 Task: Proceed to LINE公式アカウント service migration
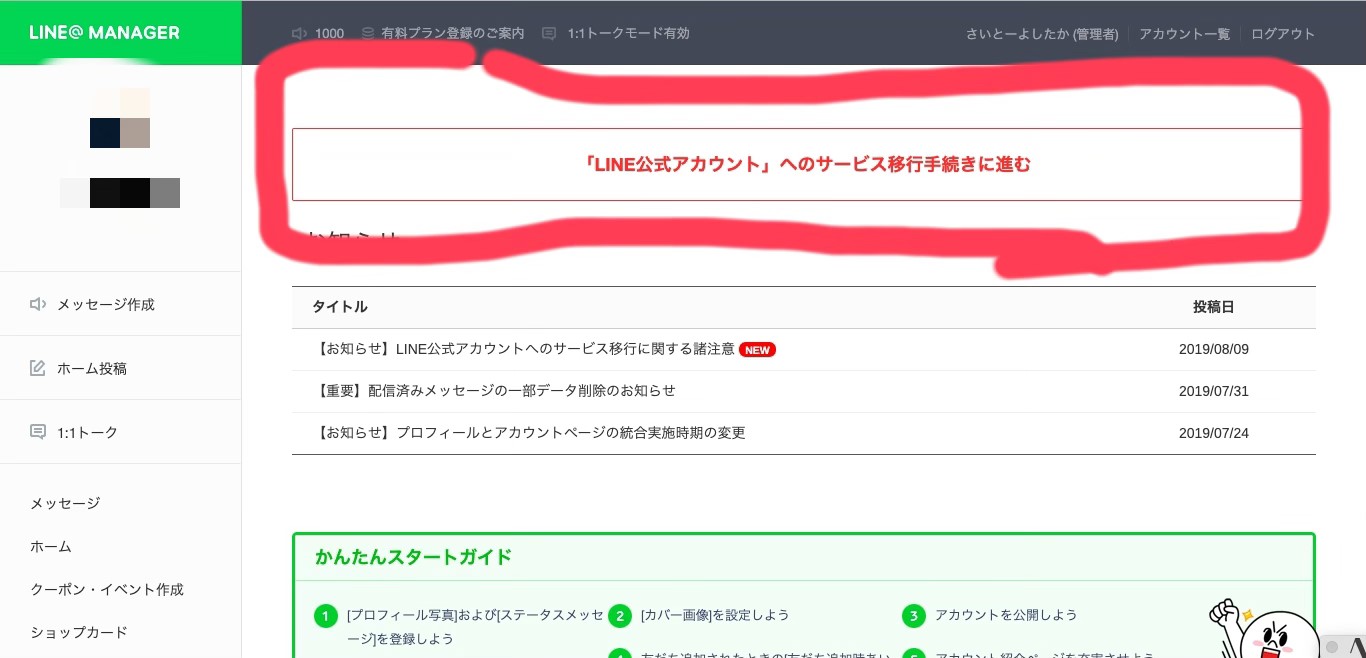pyautogui.click(x=806, y=165)
